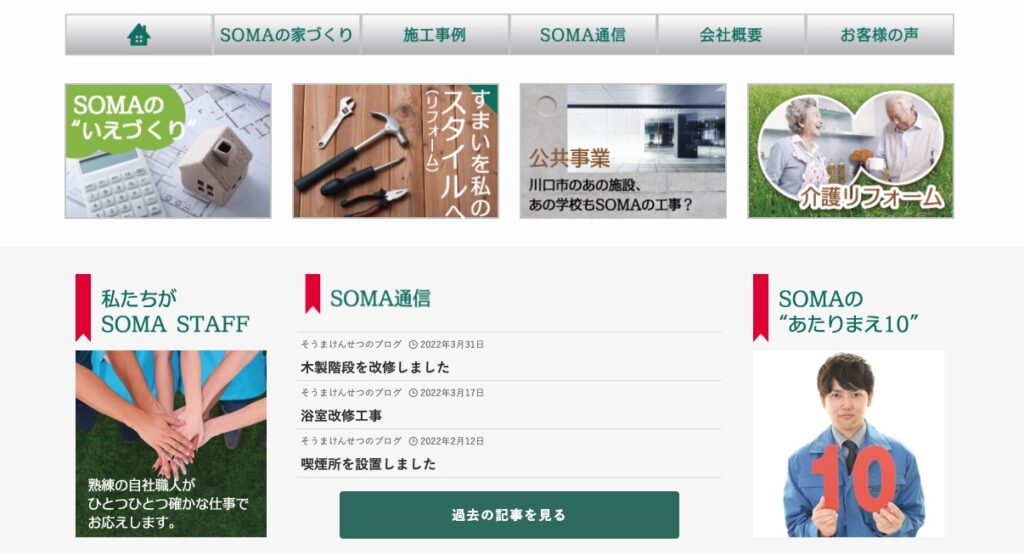This screenshot has height=554, width=1024.
Task: Open the 施工事例 navigation tab
Action: tap(435, 35)
